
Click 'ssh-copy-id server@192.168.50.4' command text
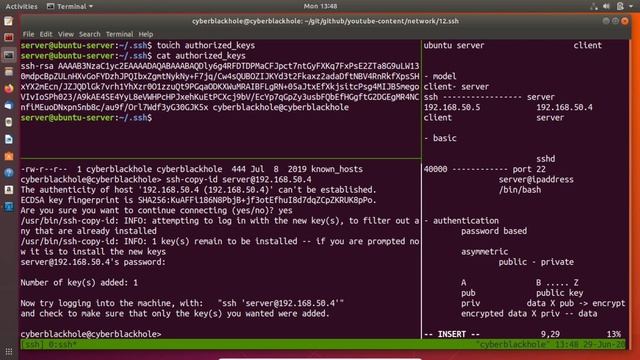[239, 180]
